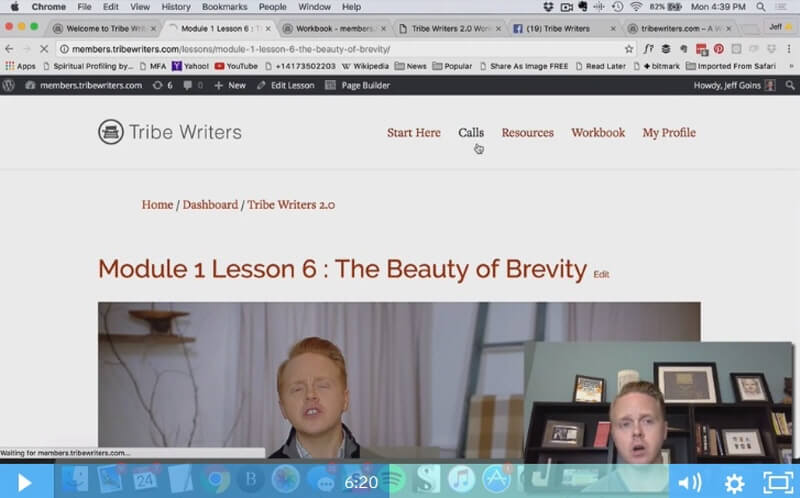Screen dimensions: 800x498
Task: Click members.tribewriters.com in the admin bar
Action: 84,85
